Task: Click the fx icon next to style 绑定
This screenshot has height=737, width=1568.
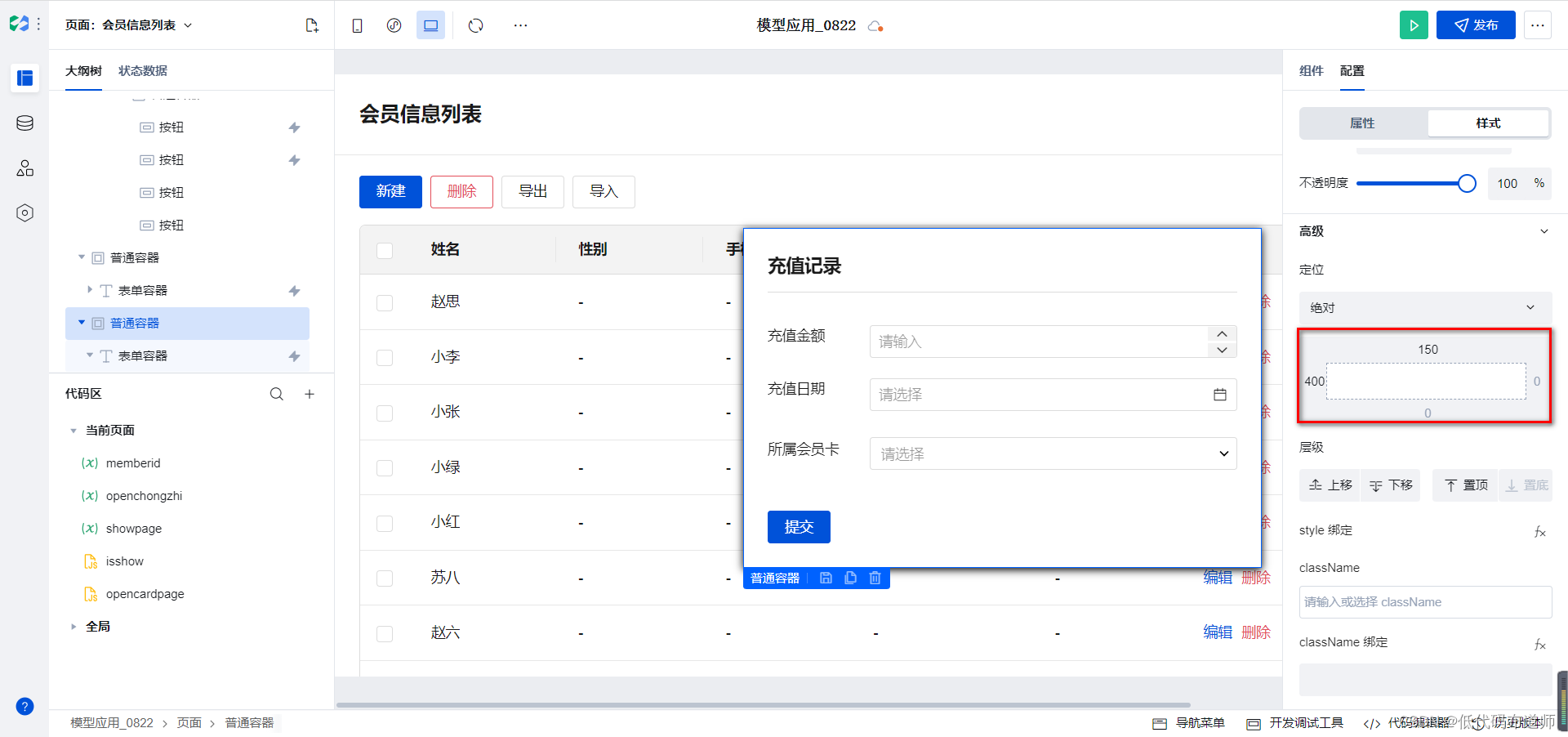Action: [x=1539, y=531]
